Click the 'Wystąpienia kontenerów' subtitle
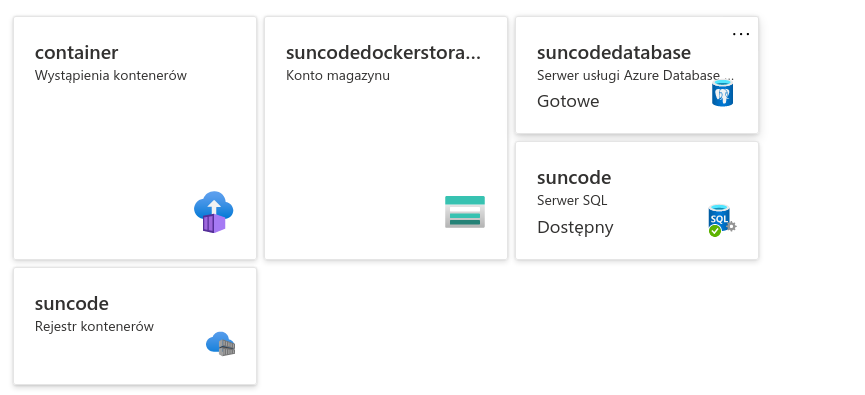Image resolution: width=865 pixels, height=395 pixels. 111,76
